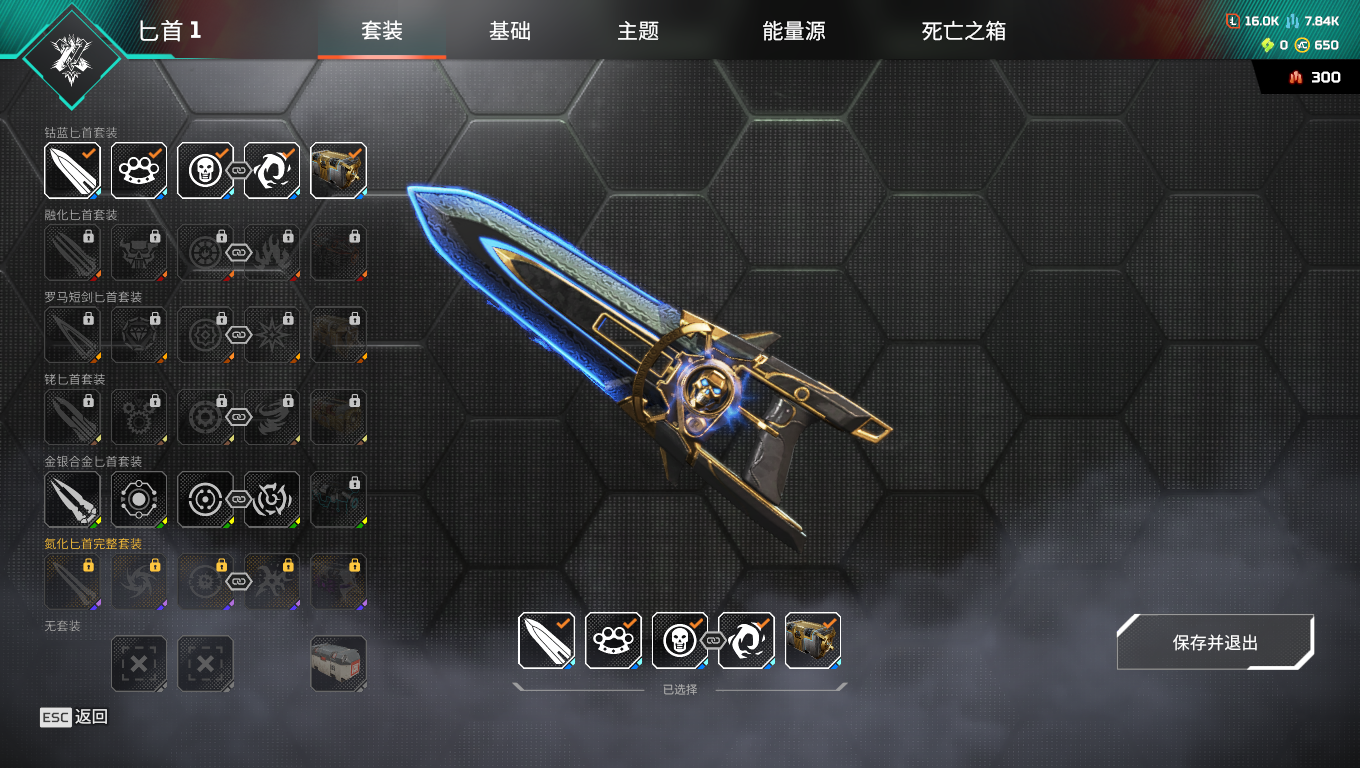Toggle chain link in the bottom selected bar
Screen dimensions: 1360x768
[712, 640]
